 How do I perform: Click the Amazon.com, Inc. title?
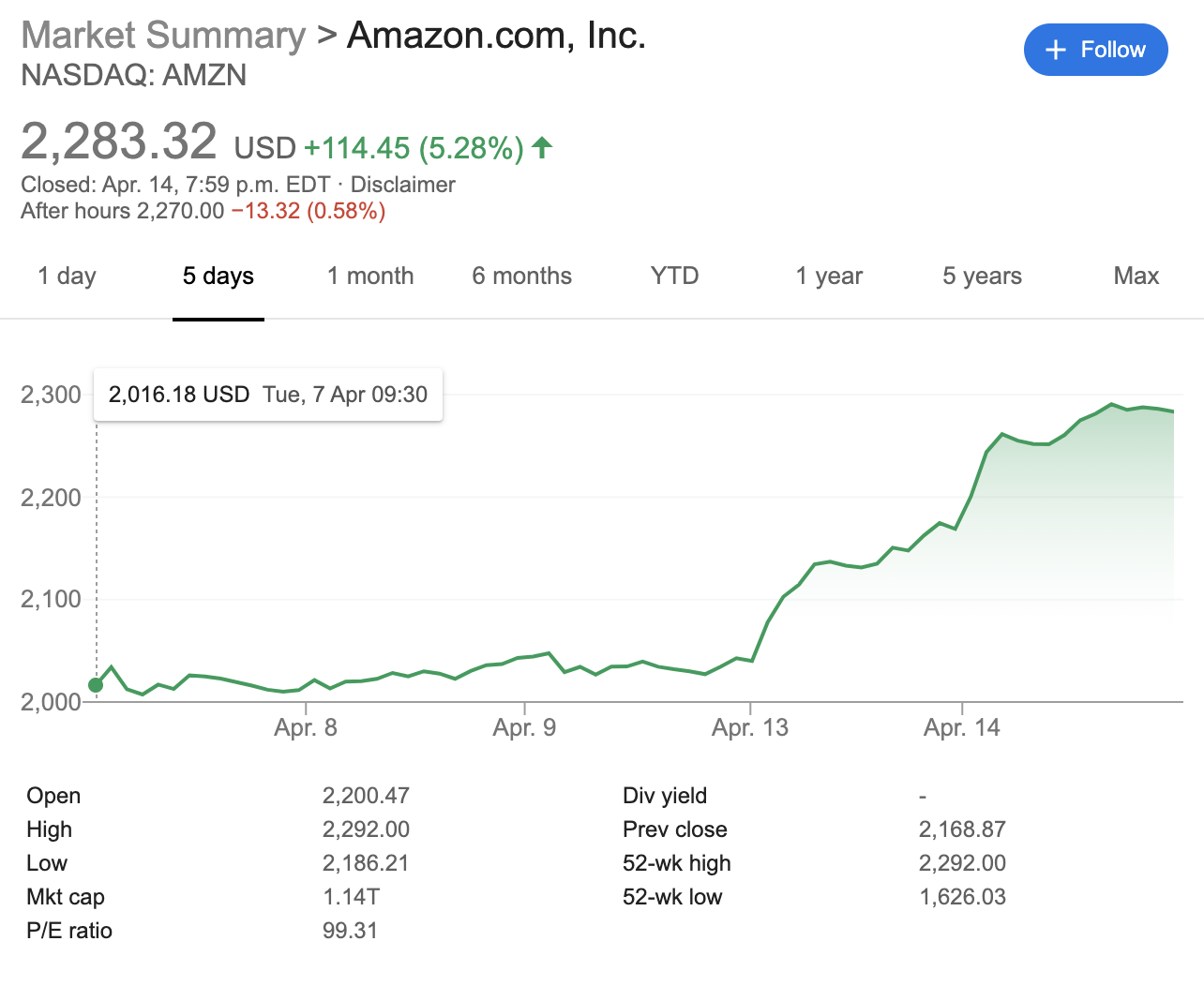coord(496,36)
